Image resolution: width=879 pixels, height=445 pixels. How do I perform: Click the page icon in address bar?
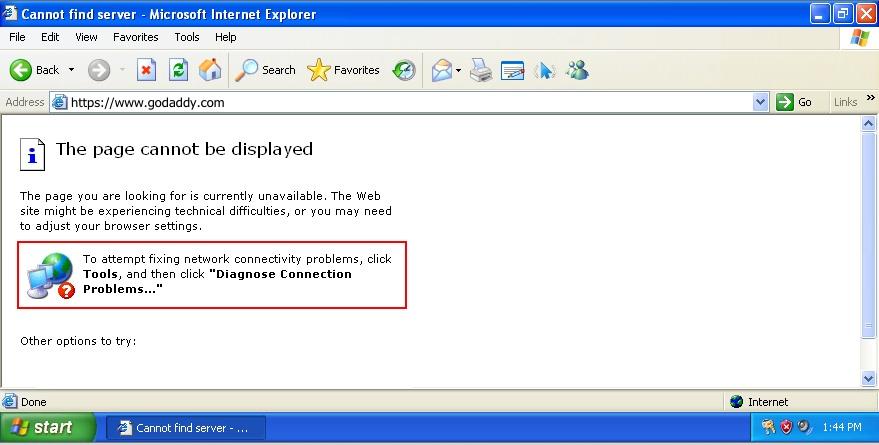click(59, 103)
